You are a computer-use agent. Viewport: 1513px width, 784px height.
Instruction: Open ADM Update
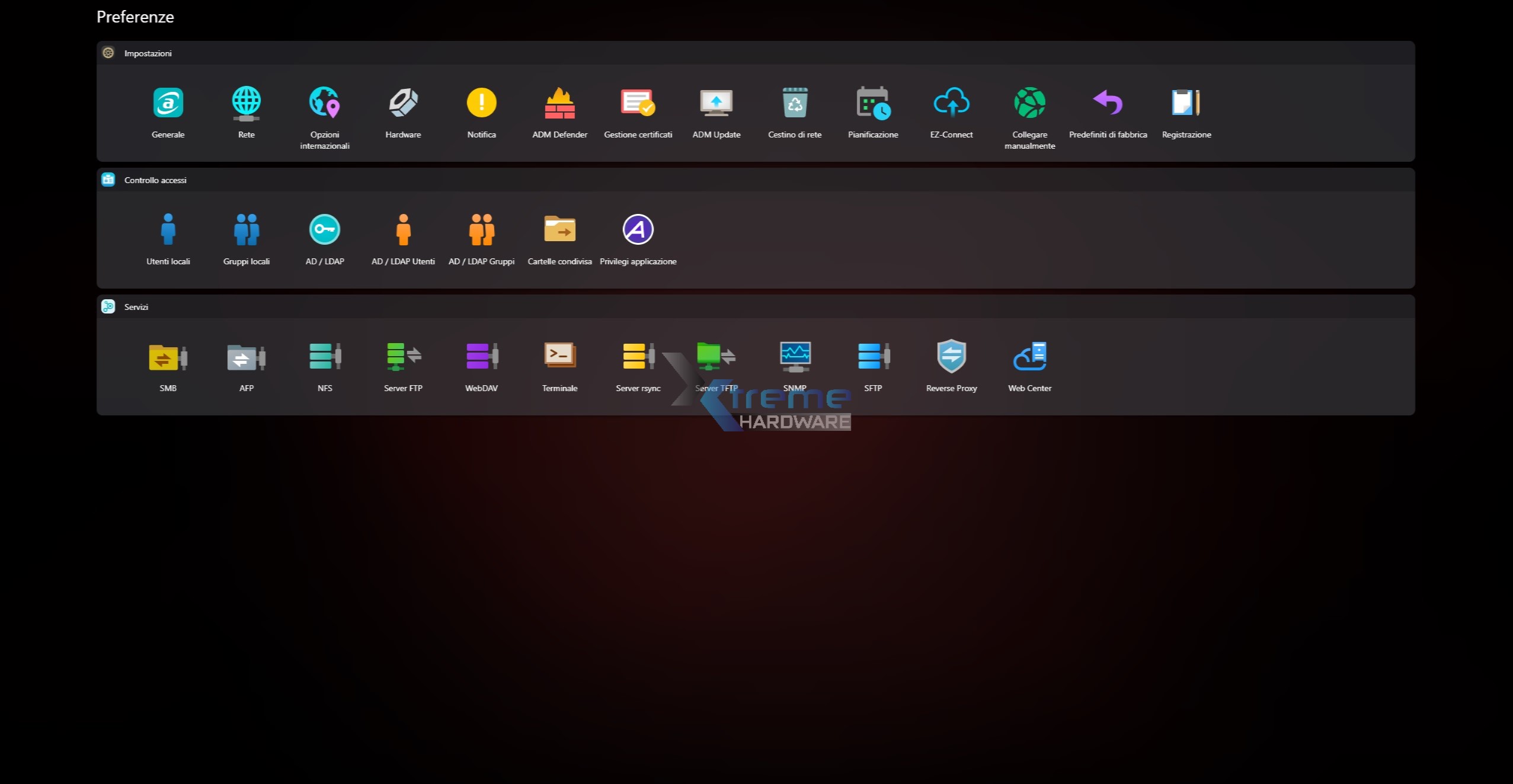pos(716,103)
